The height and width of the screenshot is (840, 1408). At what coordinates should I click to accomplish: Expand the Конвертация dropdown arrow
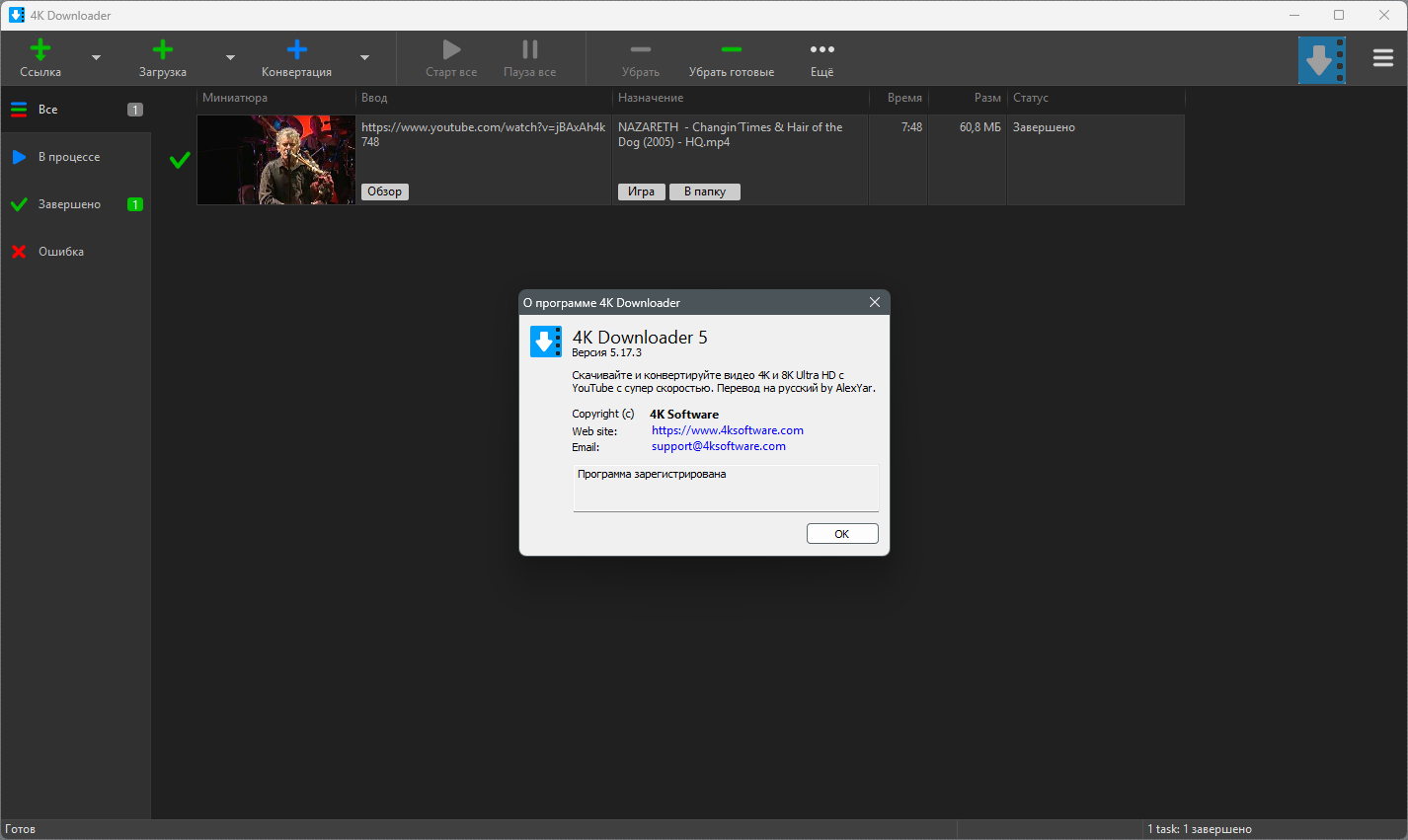point(364,58)
